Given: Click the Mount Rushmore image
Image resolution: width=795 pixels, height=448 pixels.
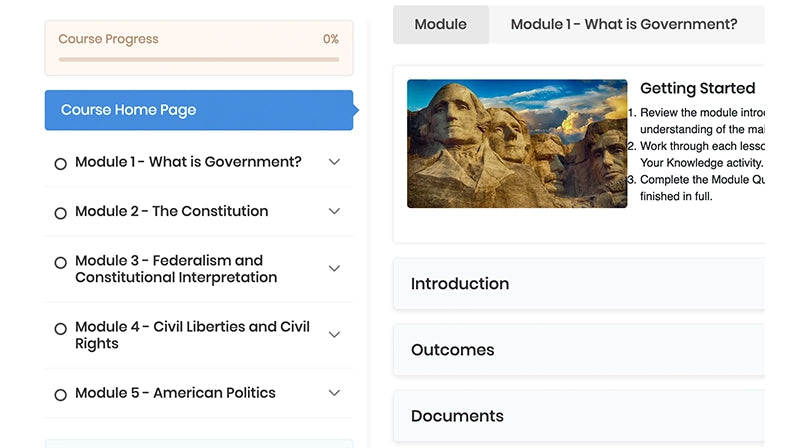Looking at the screenshot, I should point(516,144).
